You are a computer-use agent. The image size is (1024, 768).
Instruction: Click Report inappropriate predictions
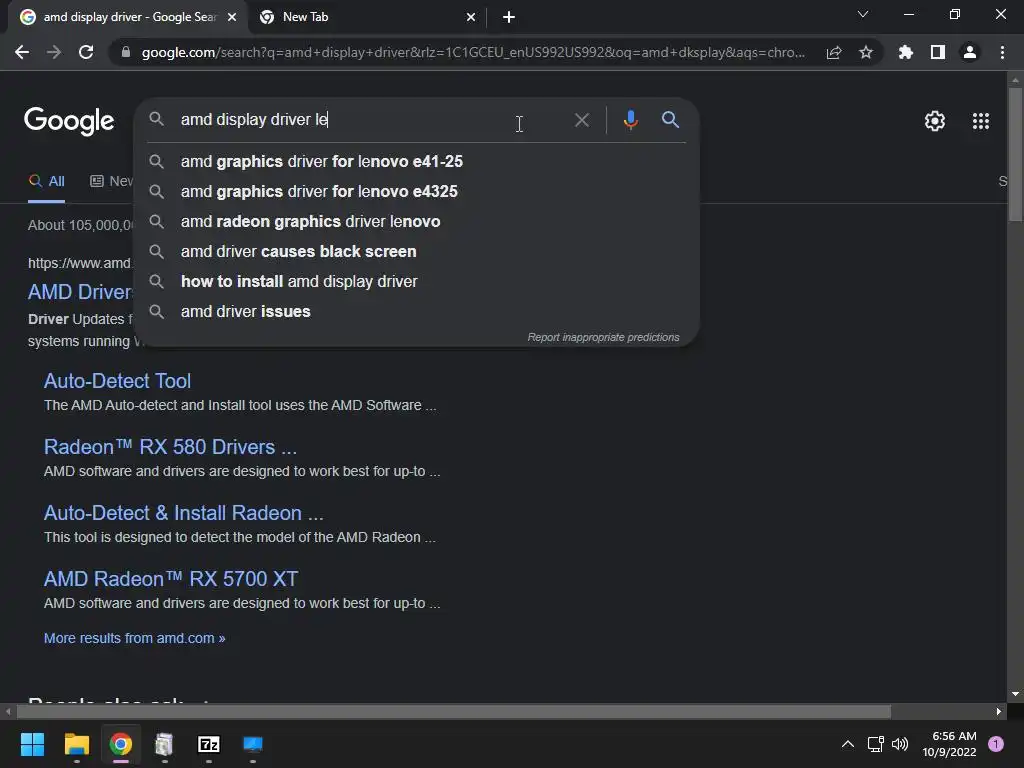pyautogui.click(x=603, y=337)
